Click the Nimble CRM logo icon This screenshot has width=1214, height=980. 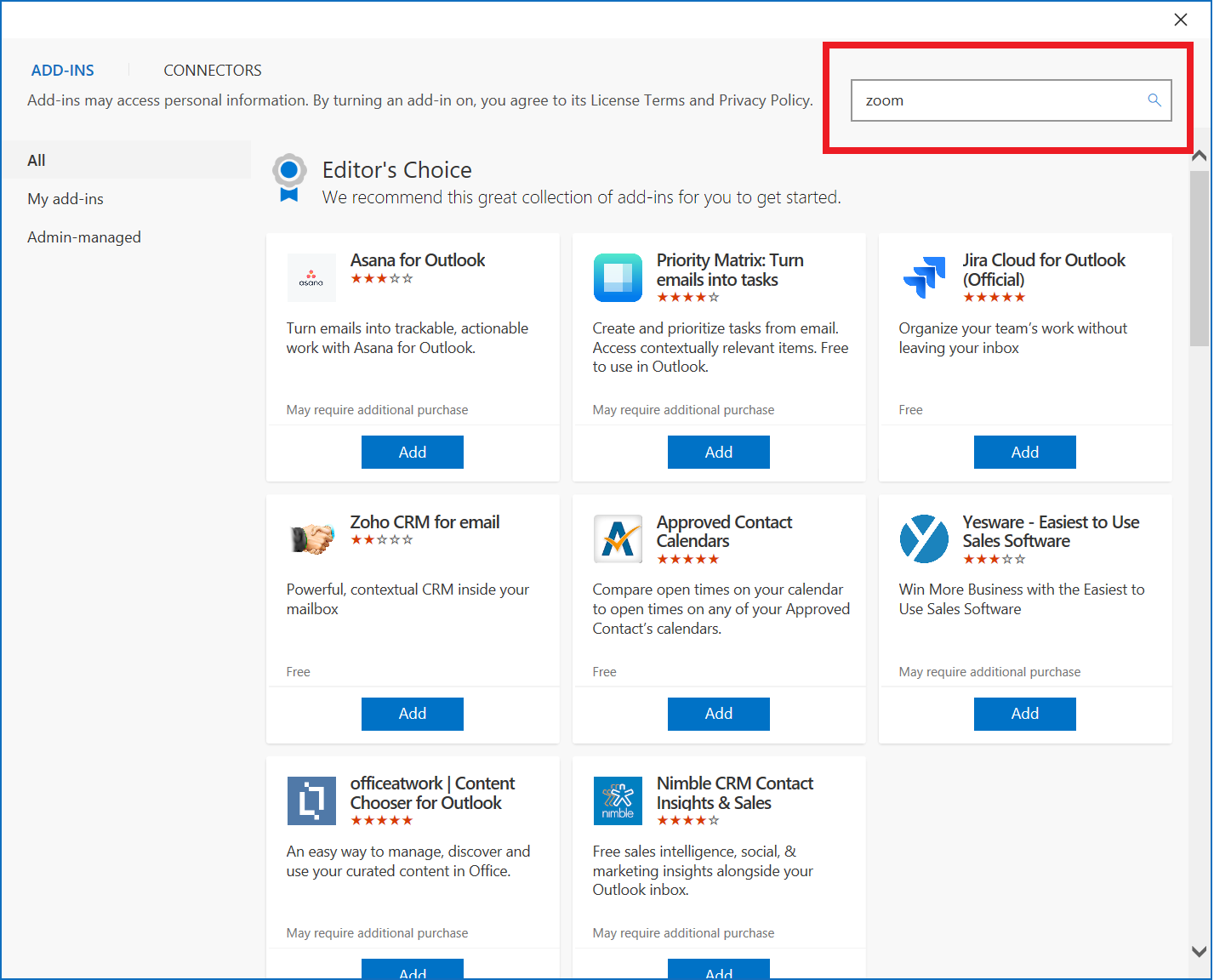coord(618,801)
